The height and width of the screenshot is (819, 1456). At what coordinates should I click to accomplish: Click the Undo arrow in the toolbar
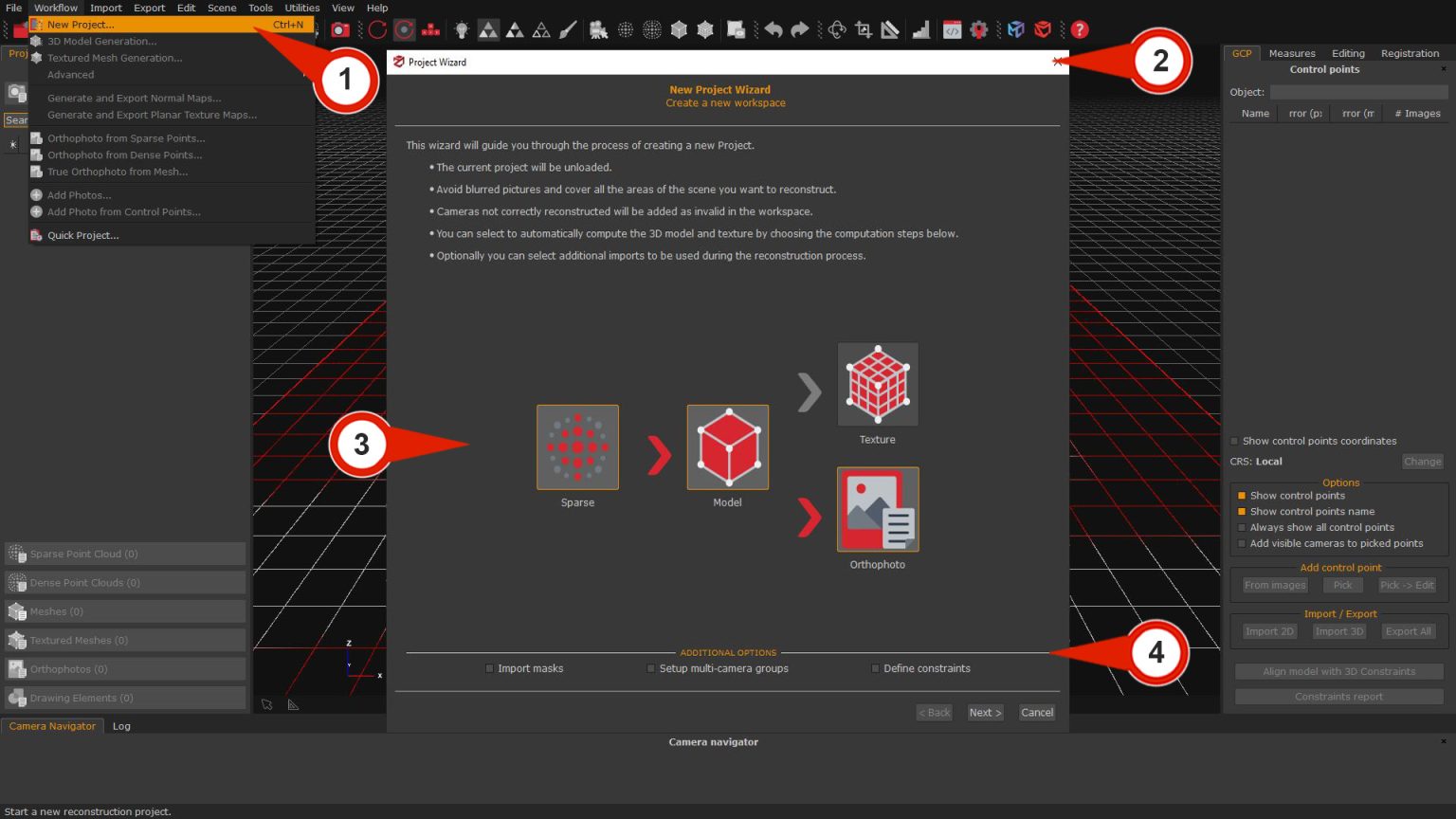(772, 29)
